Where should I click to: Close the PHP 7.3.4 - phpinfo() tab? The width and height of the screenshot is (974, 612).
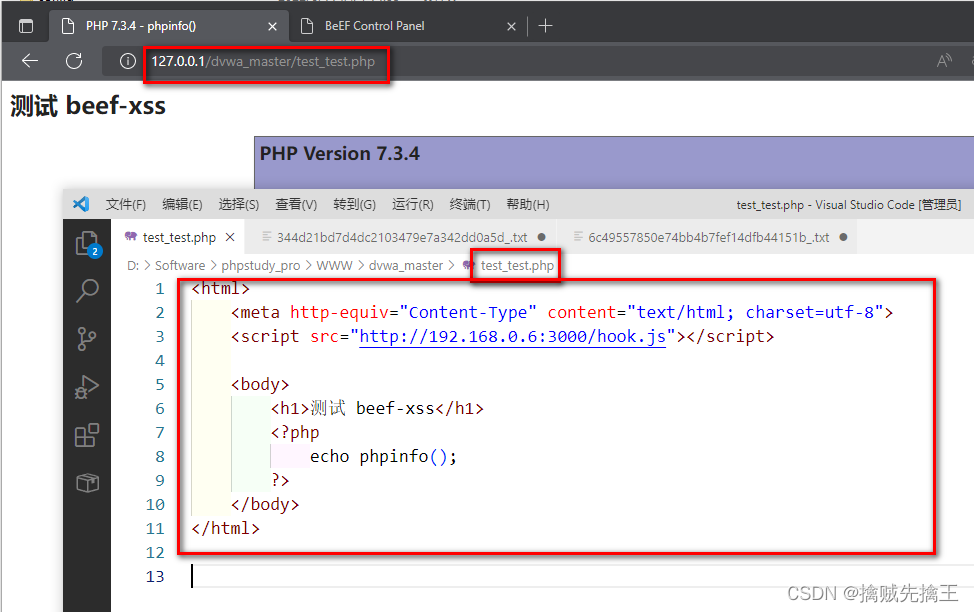pyautogui.click(x=272, y=26)
